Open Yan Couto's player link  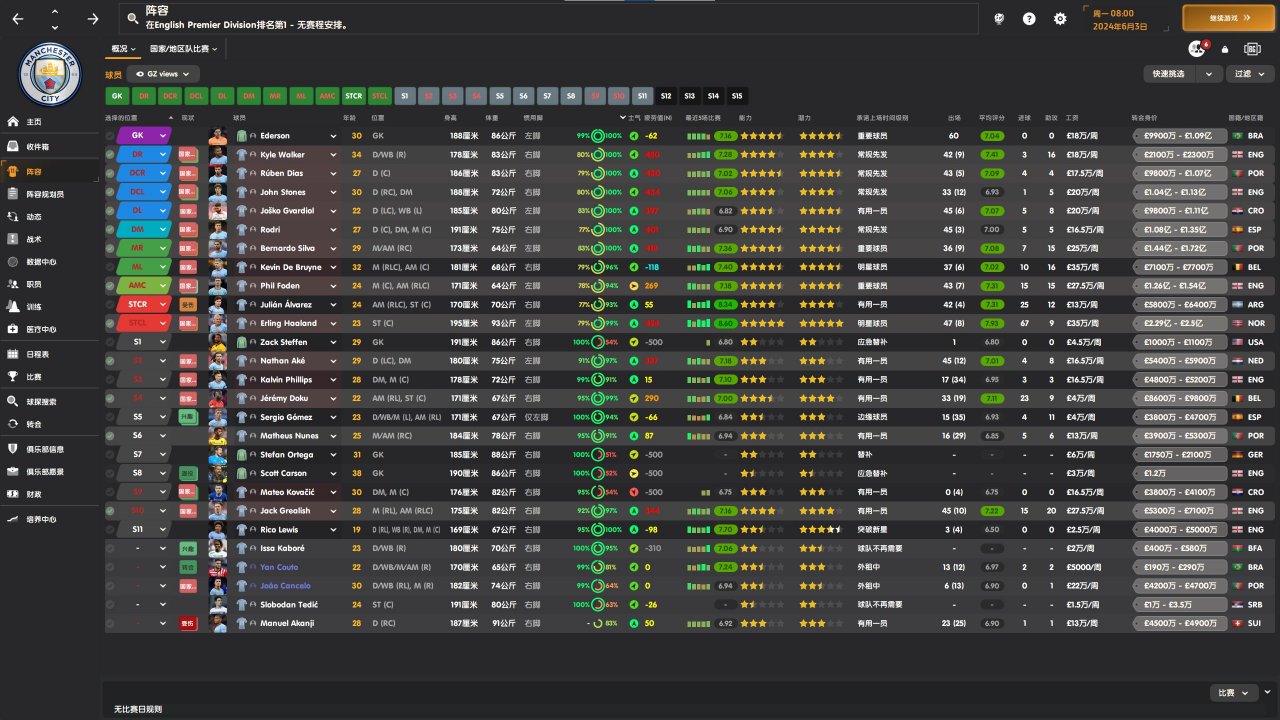point(279,567)
